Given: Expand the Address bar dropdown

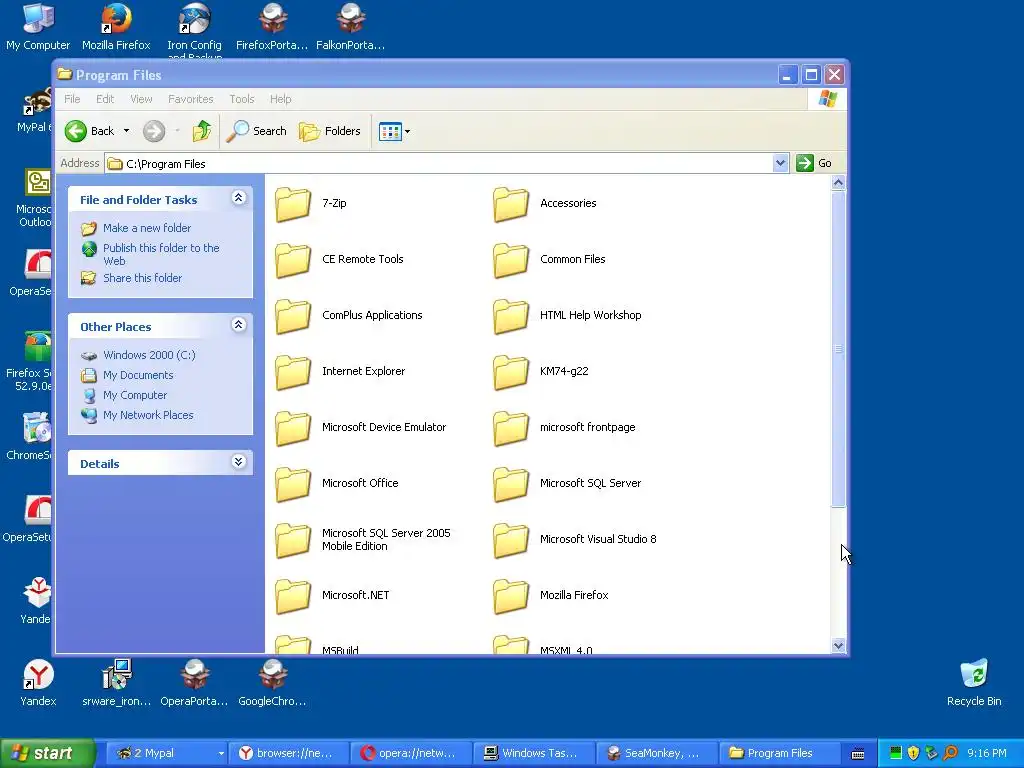Looking at the screenshot, I should tap(780, 163).
